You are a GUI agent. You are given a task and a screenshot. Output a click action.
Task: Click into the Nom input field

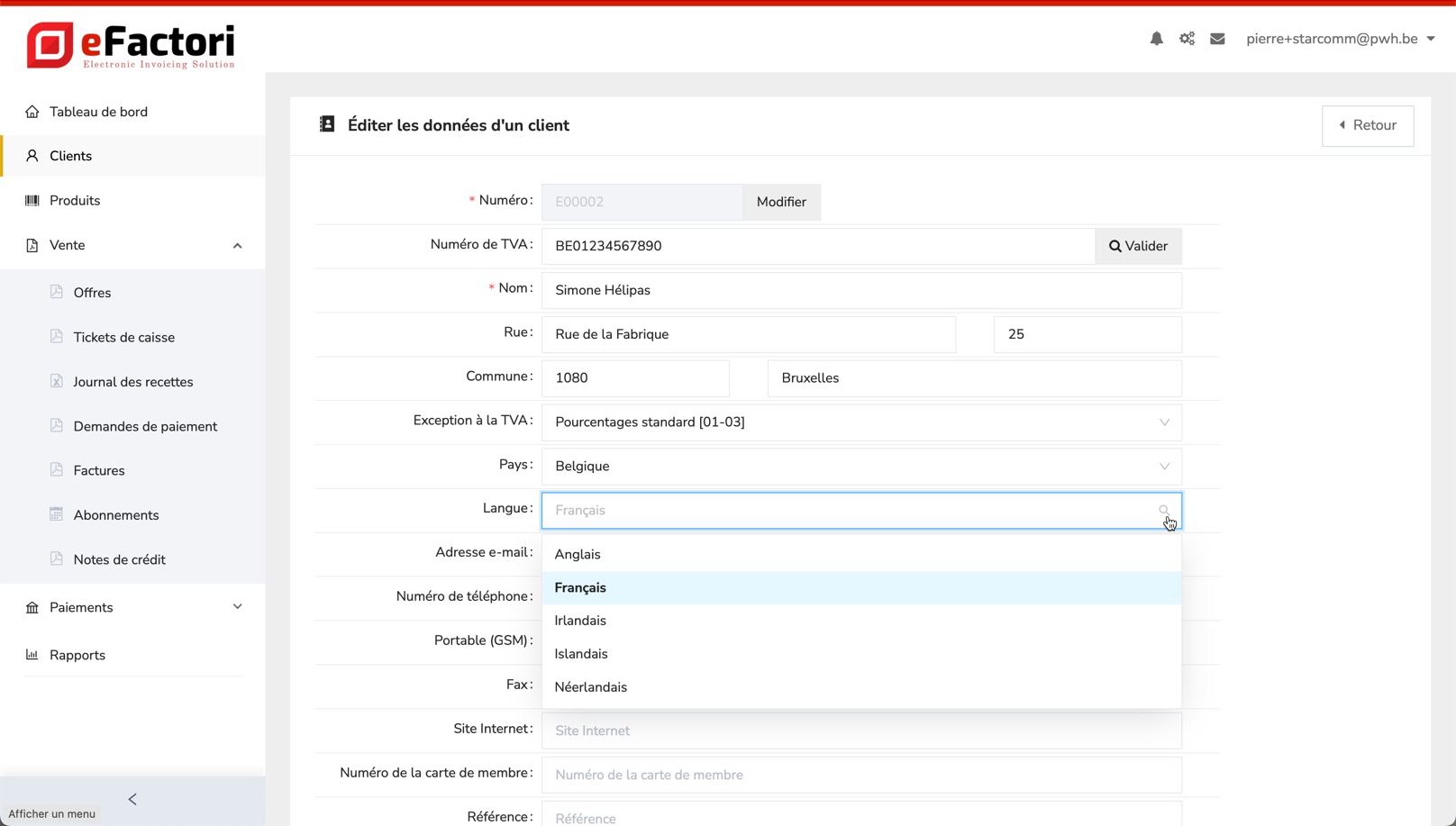pyautogui.click(x=860, y=290)
